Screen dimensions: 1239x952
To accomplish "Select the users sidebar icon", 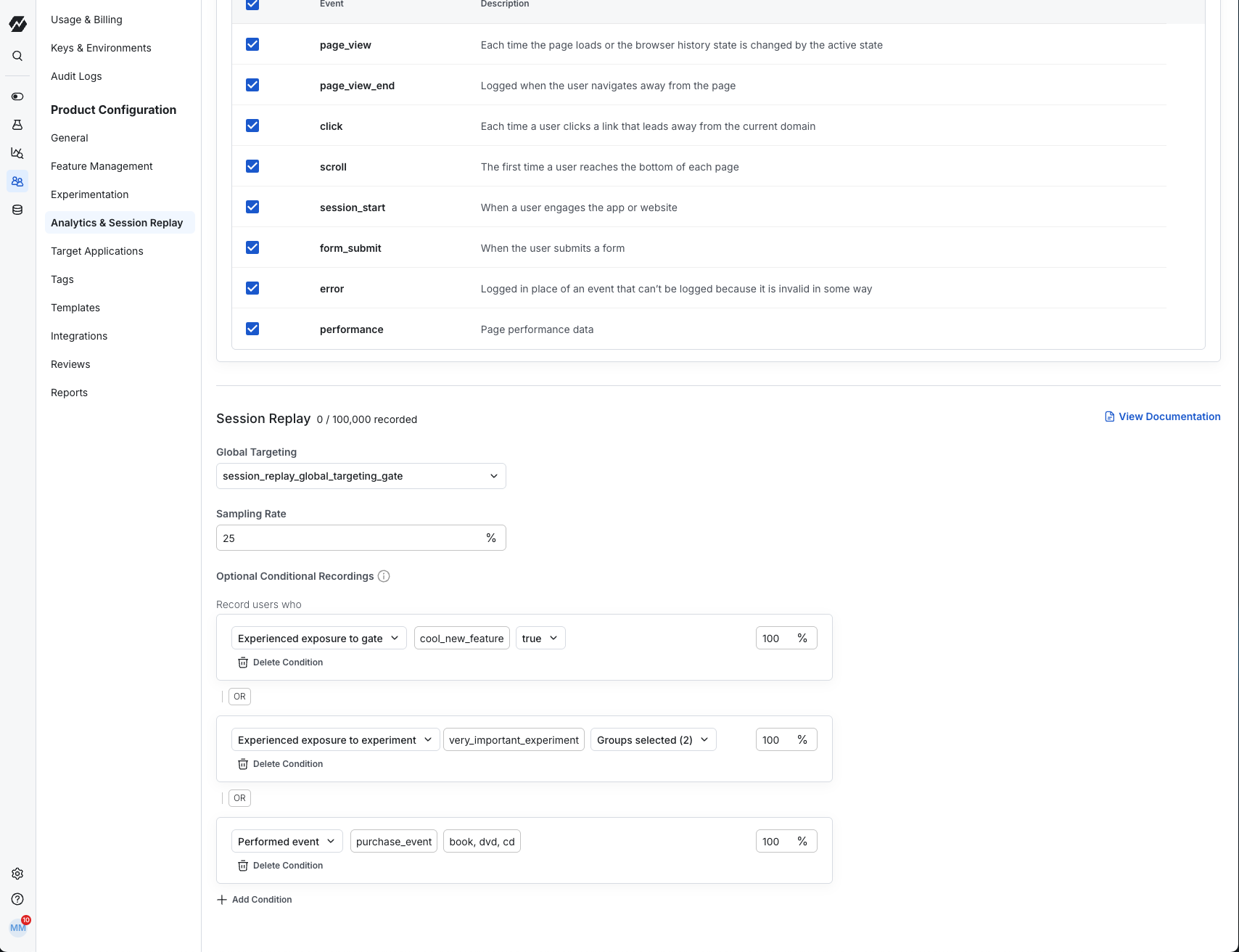I will tap(17, 181).
